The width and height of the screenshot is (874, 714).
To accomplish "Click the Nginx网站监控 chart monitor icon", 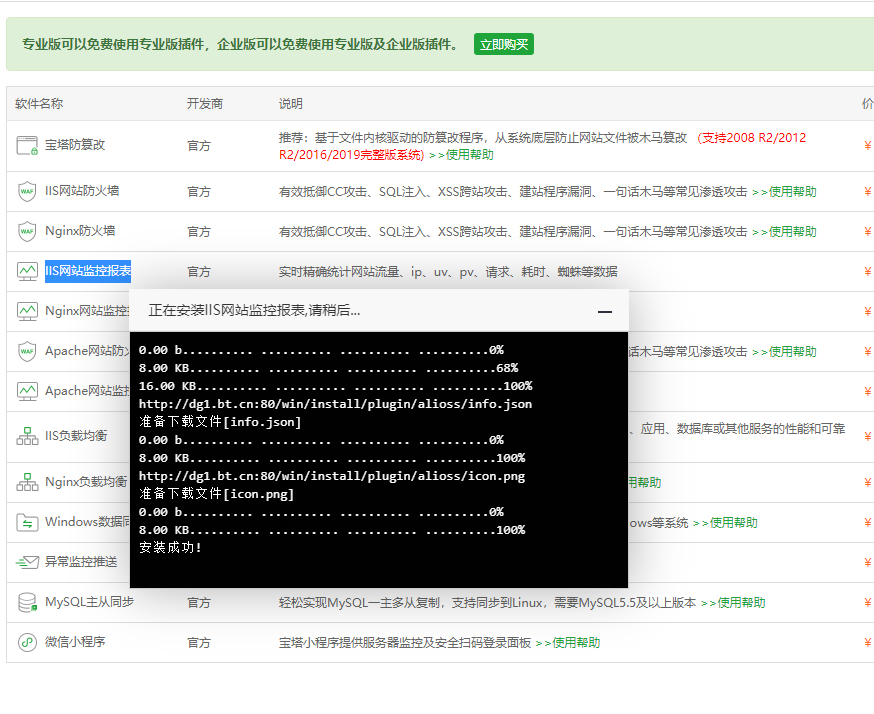I will (x=27, y=312).
